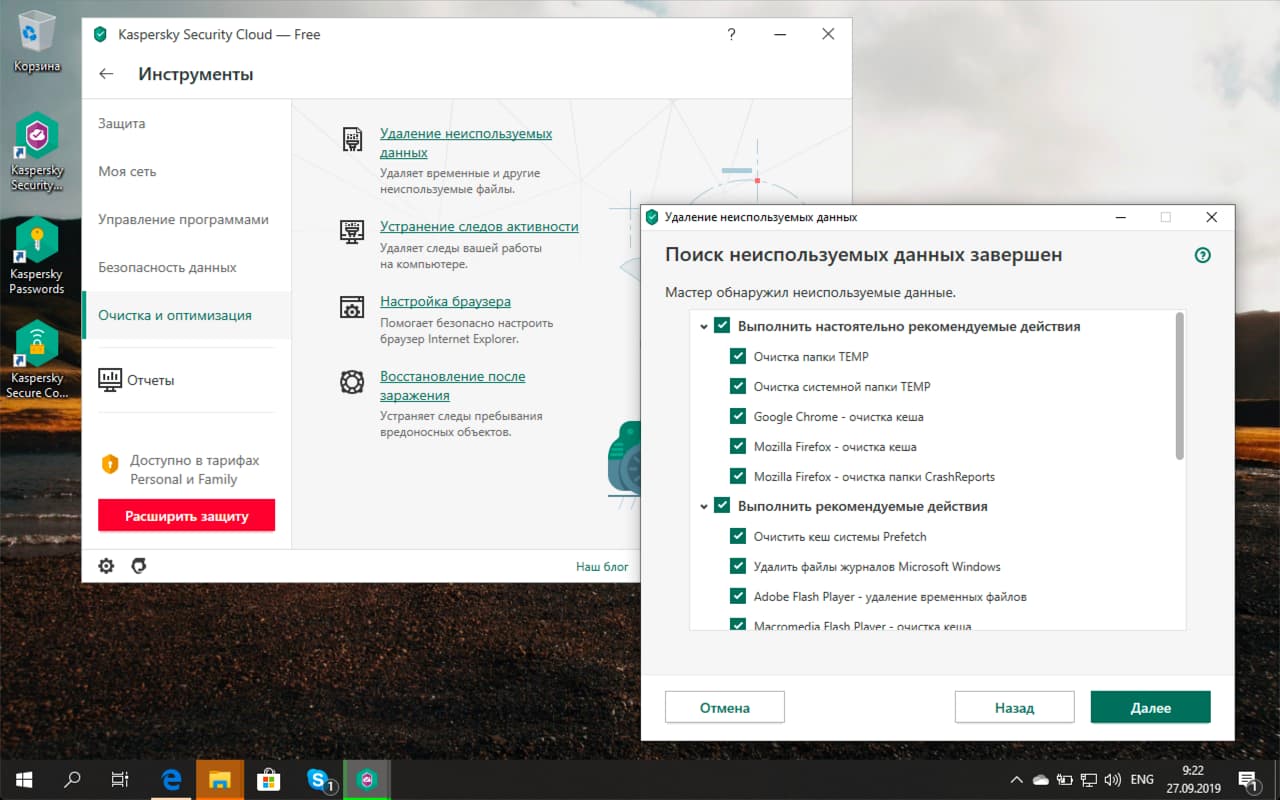Collapse the рекомендуемые действия group
The width and height of the screenshot is (1280, 800).
[704, 506]
